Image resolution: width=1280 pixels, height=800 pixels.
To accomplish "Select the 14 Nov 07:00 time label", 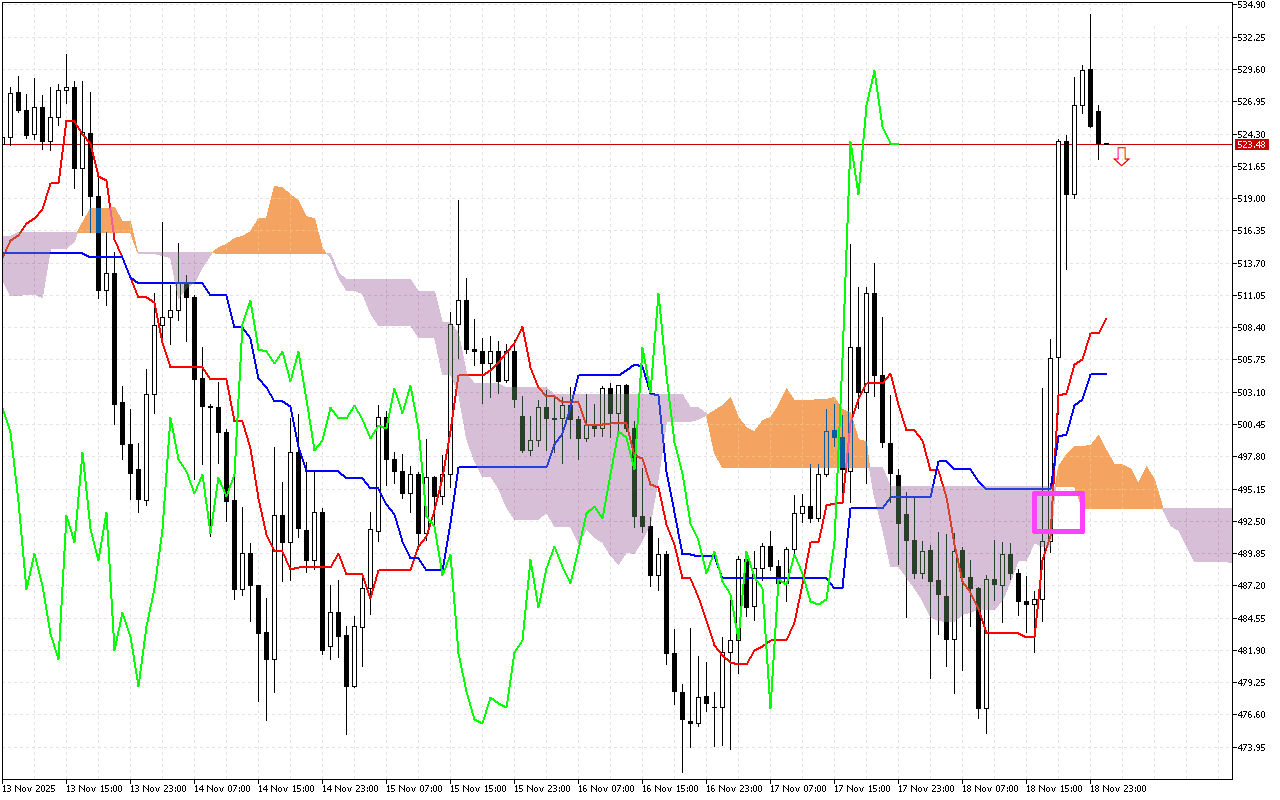I will point(224,789).
